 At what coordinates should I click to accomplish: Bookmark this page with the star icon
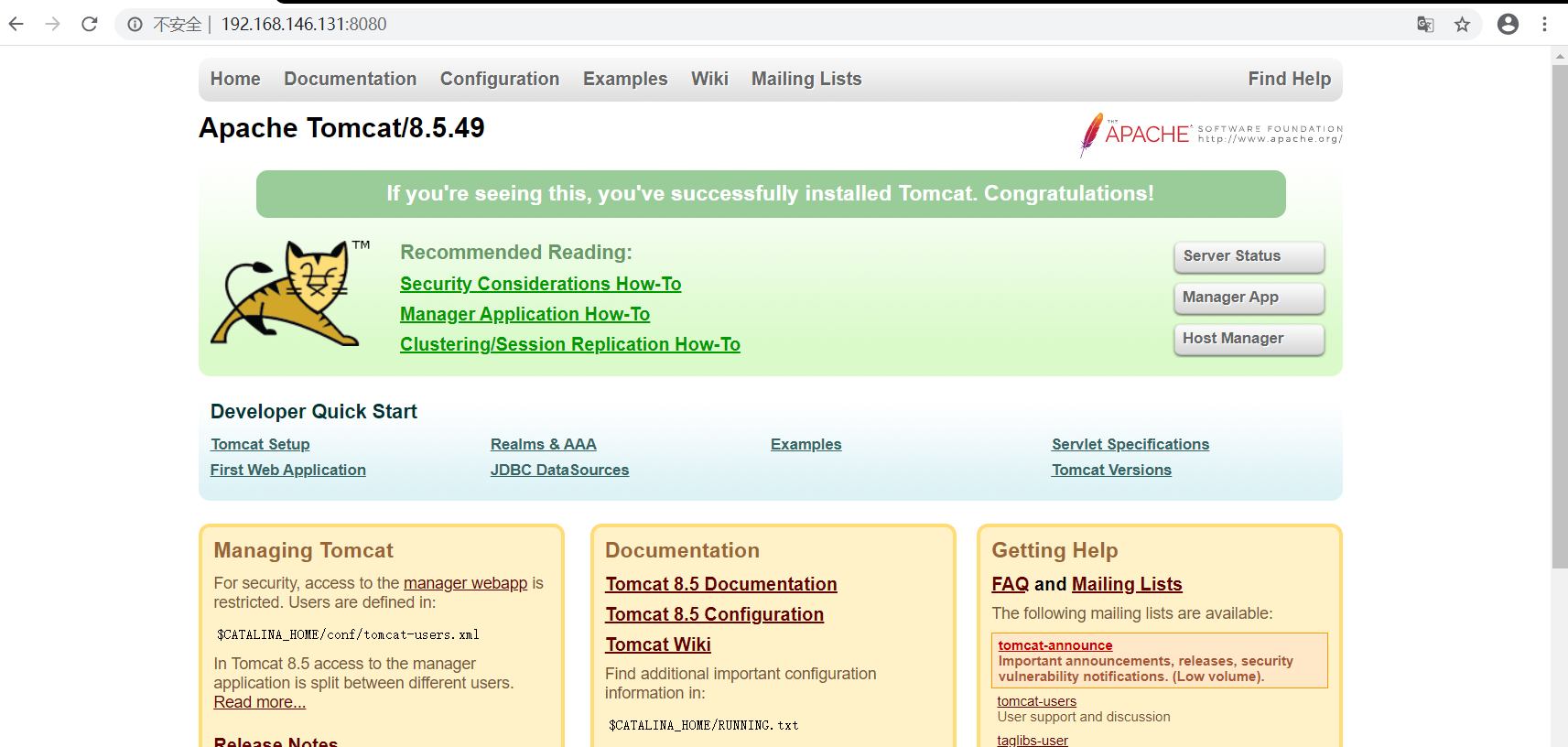(x=1462, y=25)
